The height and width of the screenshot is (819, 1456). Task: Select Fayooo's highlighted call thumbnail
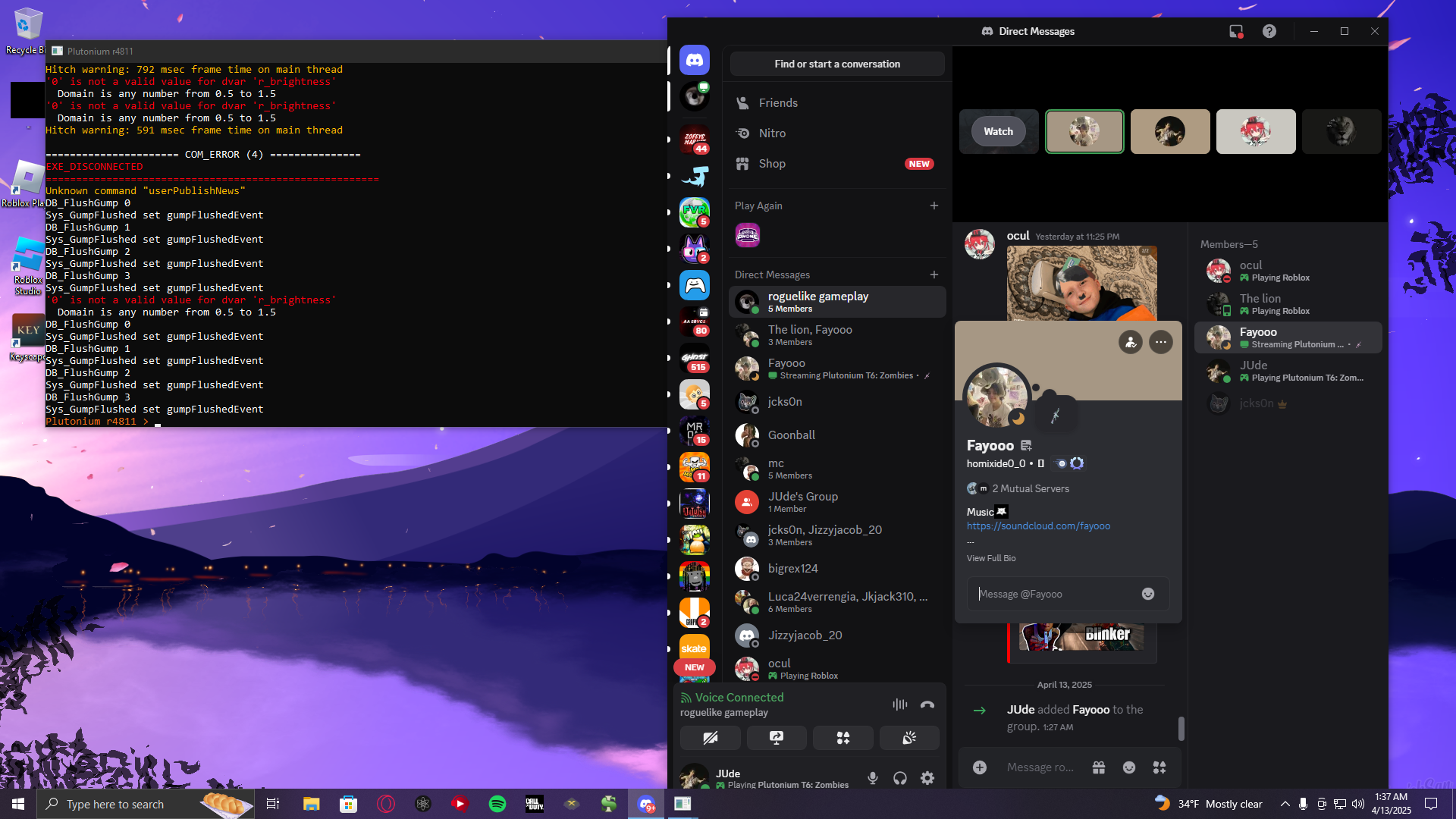tap(1084, 131)
